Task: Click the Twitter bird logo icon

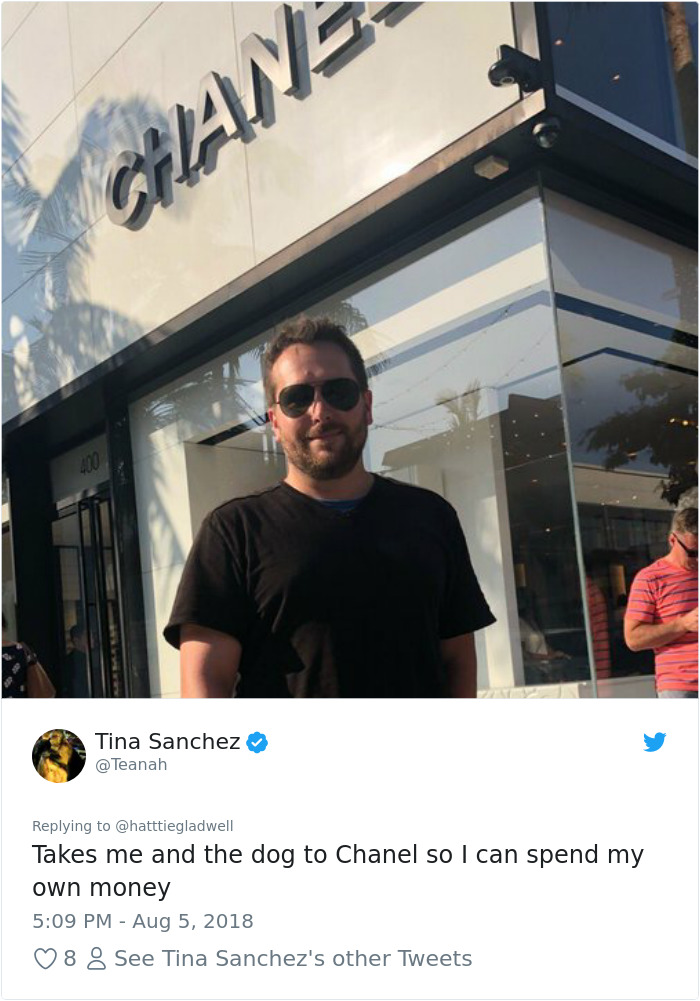Action: pos(654,742)
